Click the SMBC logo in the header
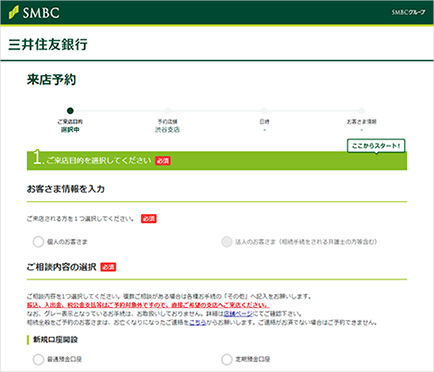 click(34, 12)
